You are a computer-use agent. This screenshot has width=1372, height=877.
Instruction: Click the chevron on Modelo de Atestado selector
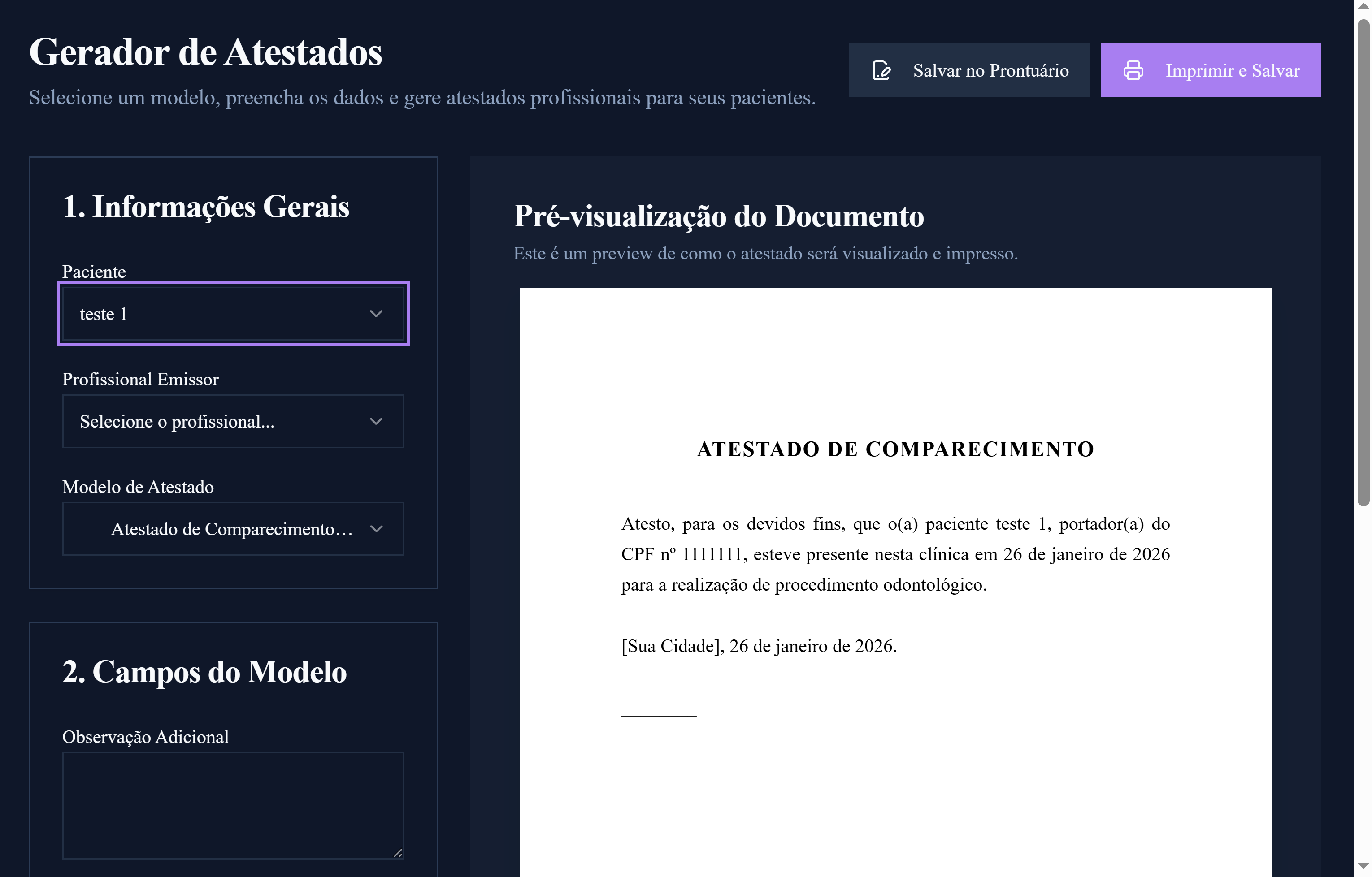pos(376,528)
